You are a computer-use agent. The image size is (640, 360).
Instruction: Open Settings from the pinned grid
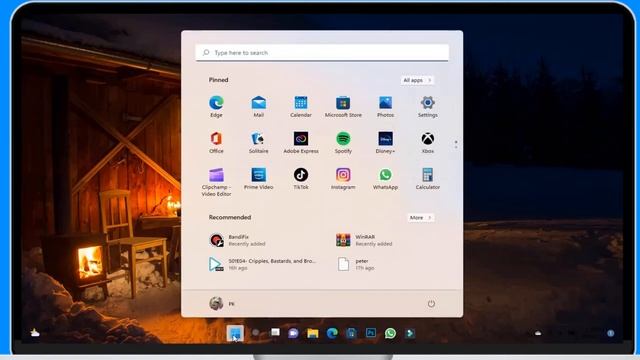pos(427,107)
